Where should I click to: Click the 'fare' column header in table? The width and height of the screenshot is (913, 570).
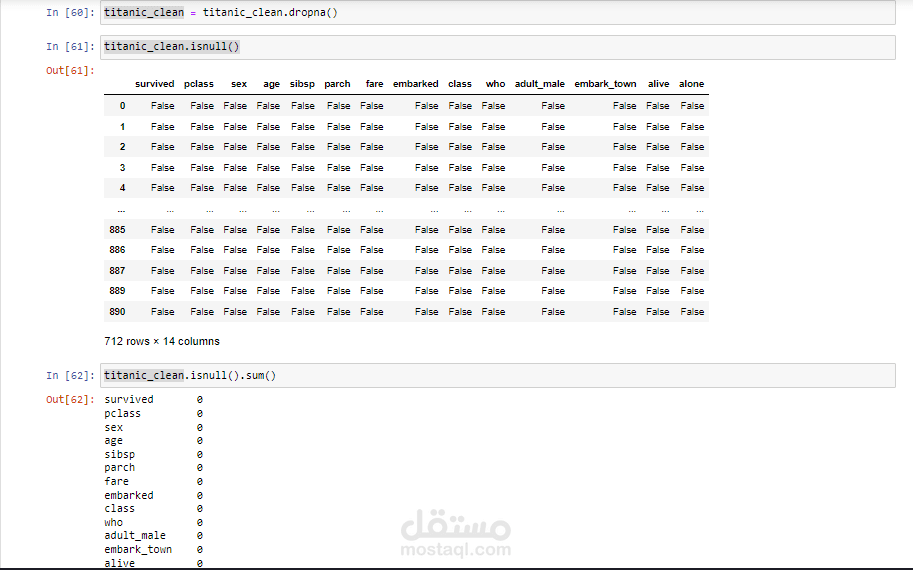click(374, 84)
